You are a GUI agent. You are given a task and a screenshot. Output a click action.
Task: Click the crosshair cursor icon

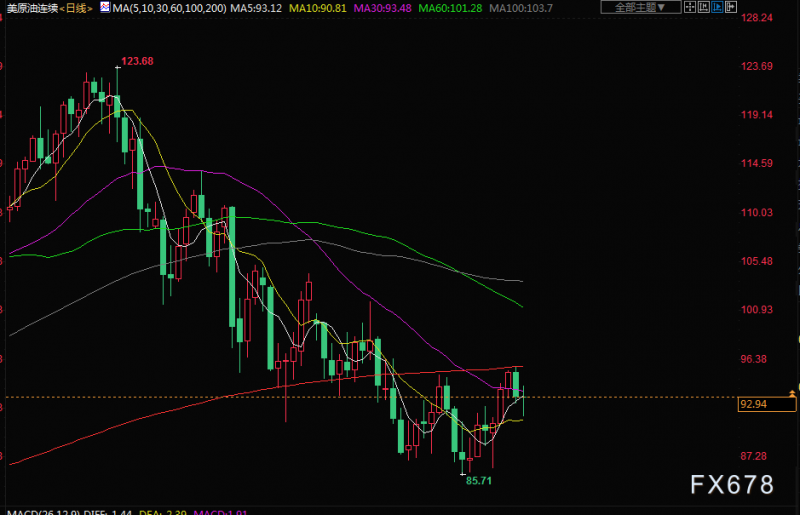[x=690, y=7]
